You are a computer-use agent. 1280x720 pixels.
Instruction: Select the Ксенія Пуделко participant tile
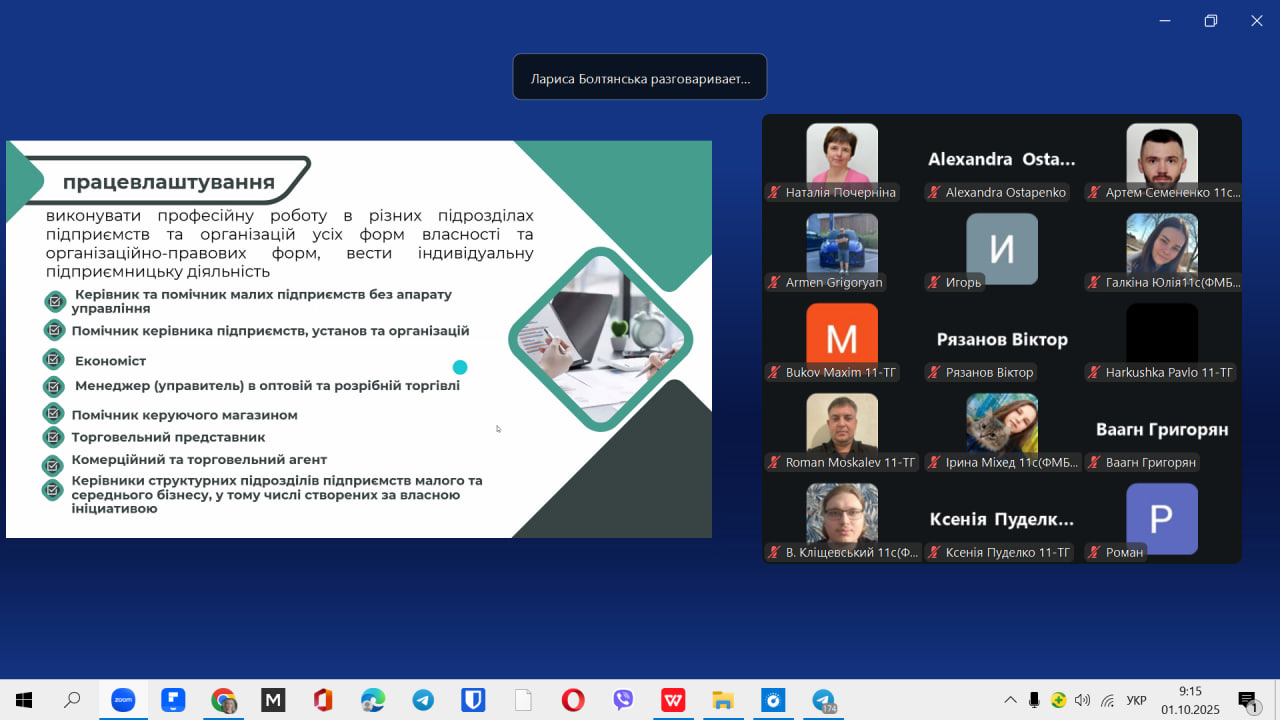pos(1002,519)
